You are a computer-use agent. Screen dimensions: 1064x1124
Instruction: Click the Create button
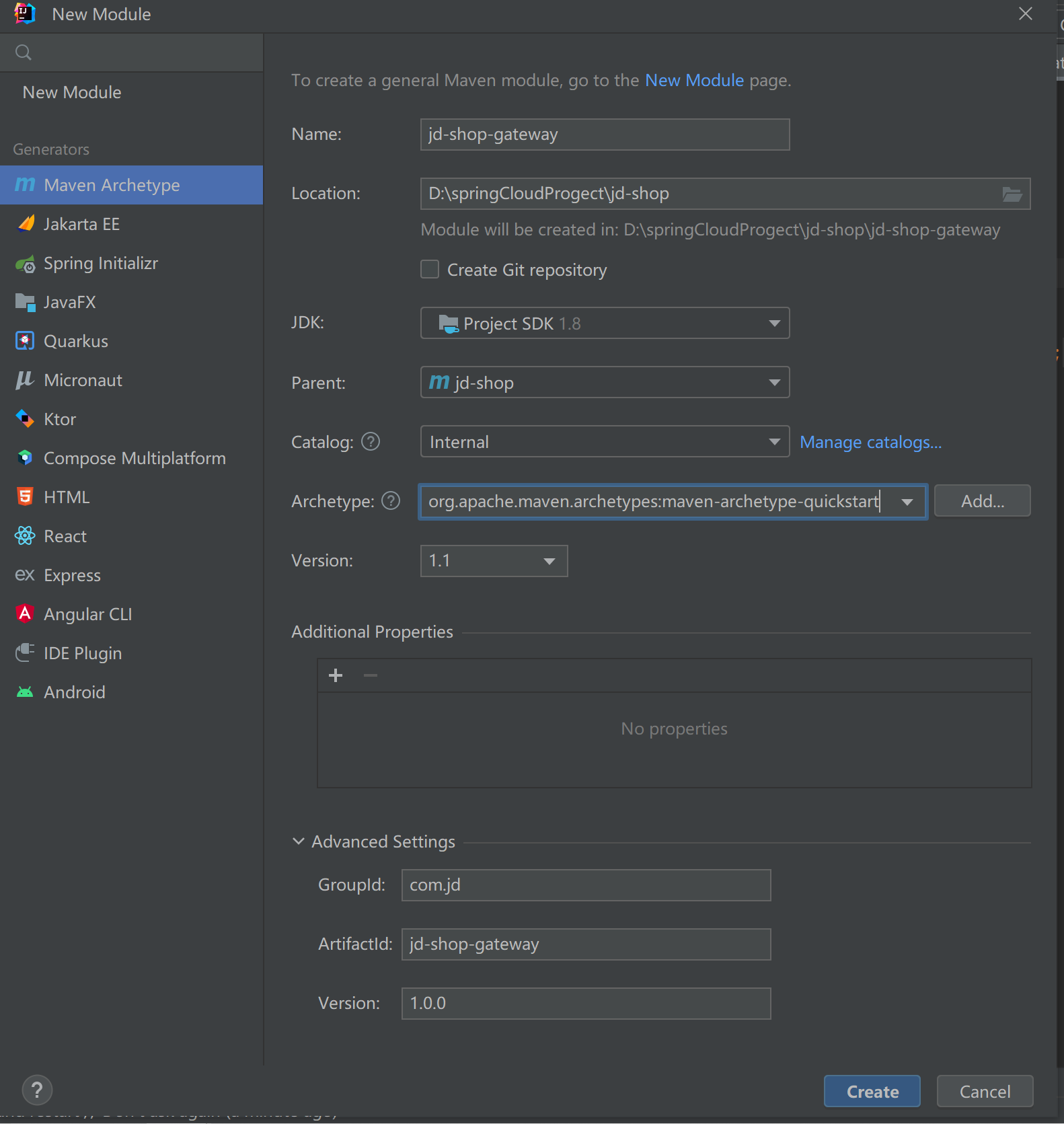click(872, 1091)
